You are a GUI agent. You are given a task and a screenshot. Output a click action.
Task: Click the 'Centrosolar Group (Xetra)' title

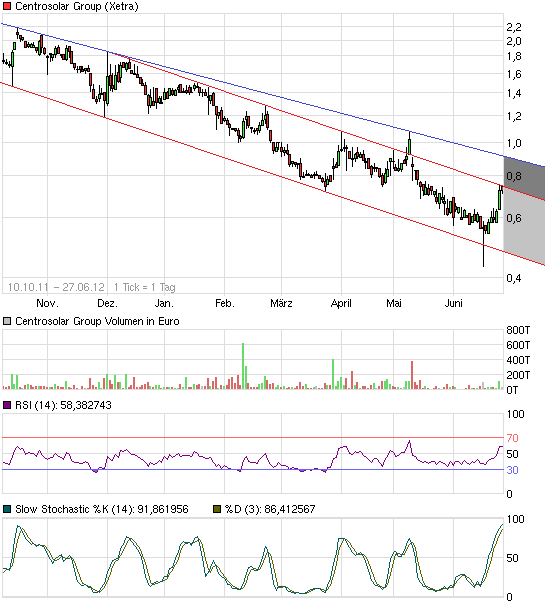[x=77, y=6]
